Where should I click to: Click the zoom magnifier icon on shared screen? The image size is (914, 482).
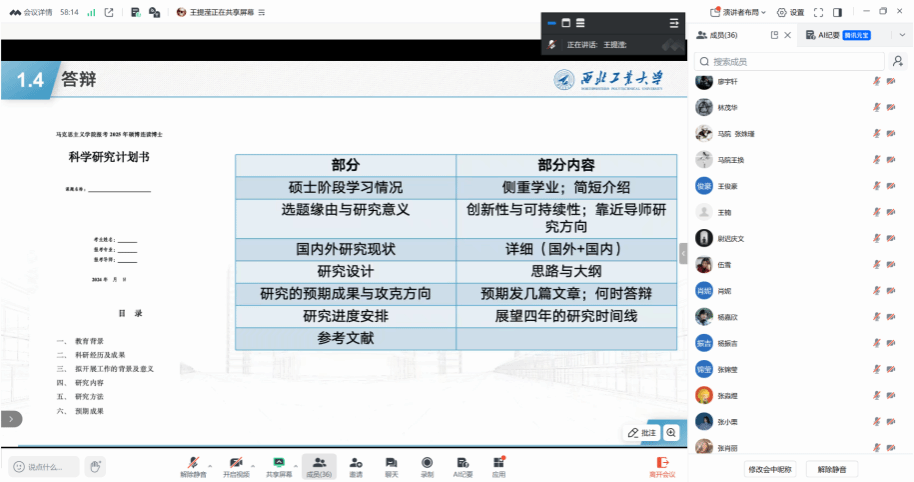[x=672, y=433]
